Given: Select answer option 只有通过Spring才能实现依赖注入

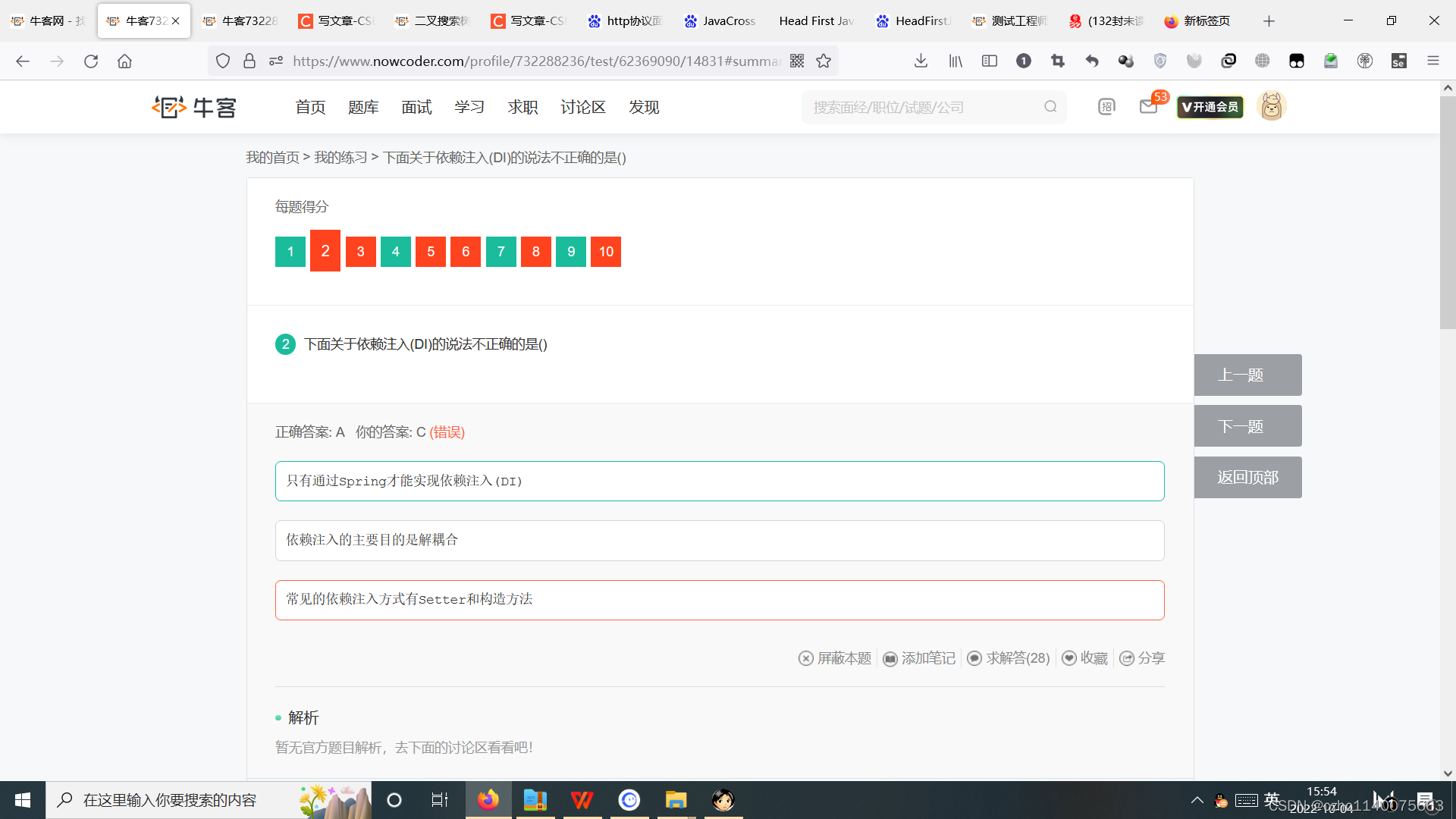Looking at the screenshot, I should tap(720, 481).
